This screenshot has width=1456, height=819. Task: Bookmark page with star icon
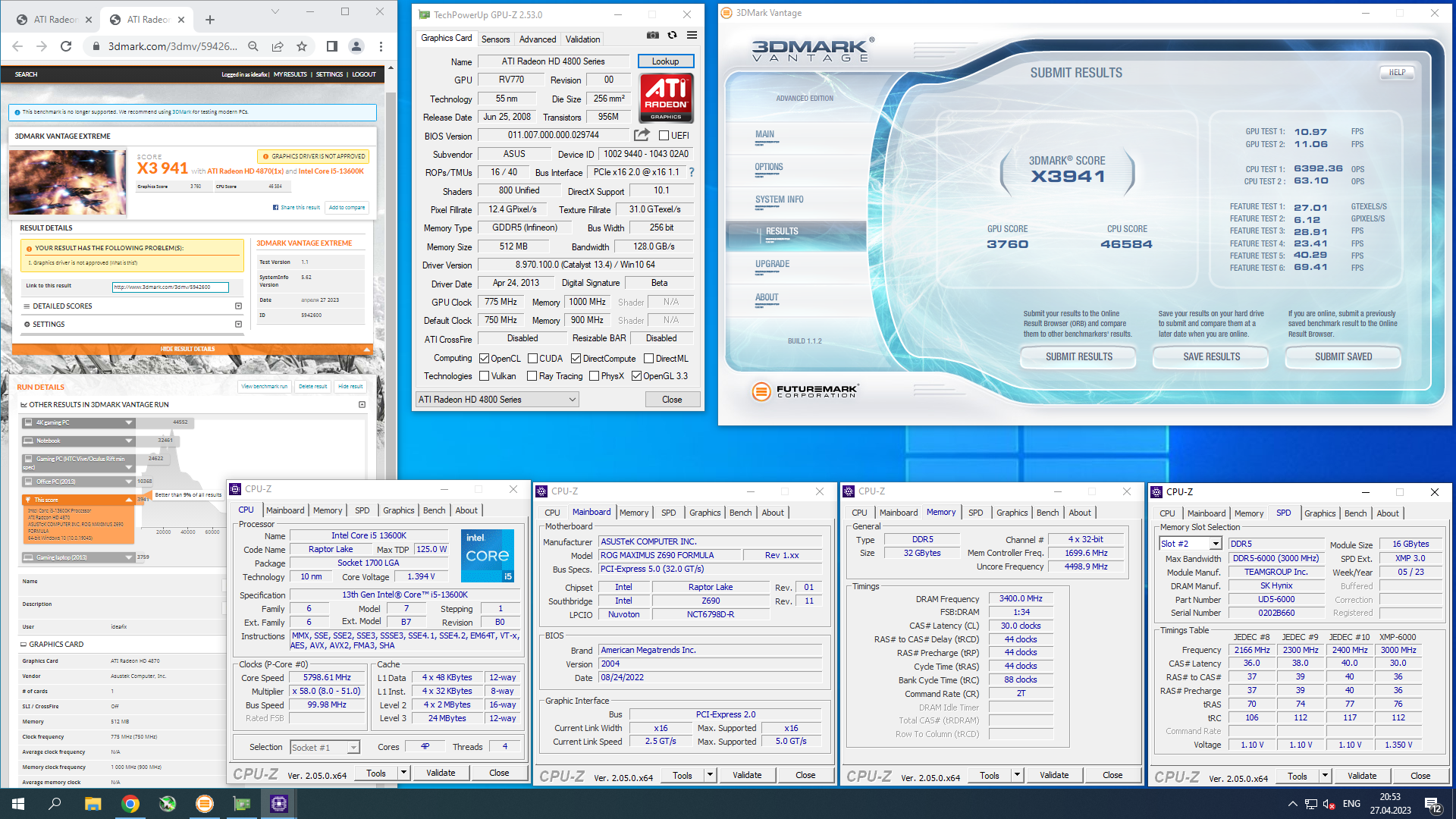pos(302,46)
